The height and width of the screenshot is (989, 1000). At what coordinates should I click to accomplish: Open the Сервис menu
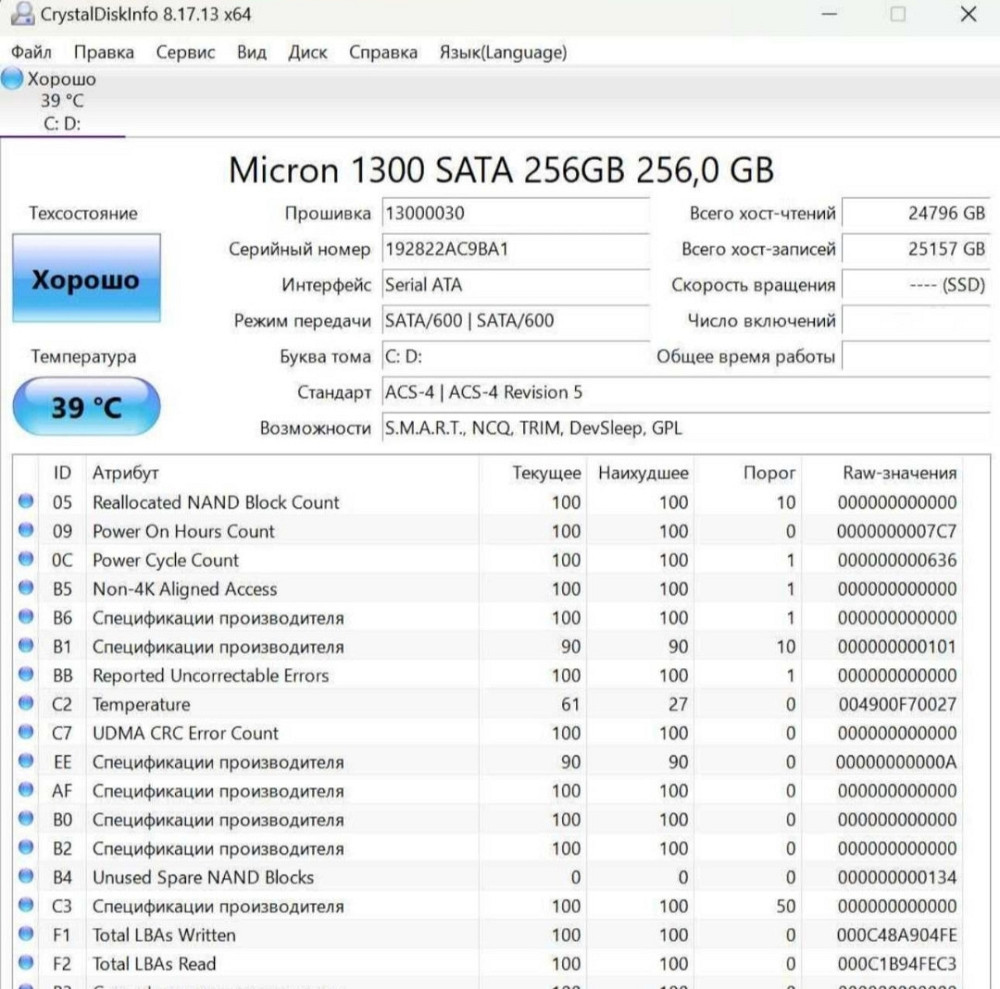point(185,52)
